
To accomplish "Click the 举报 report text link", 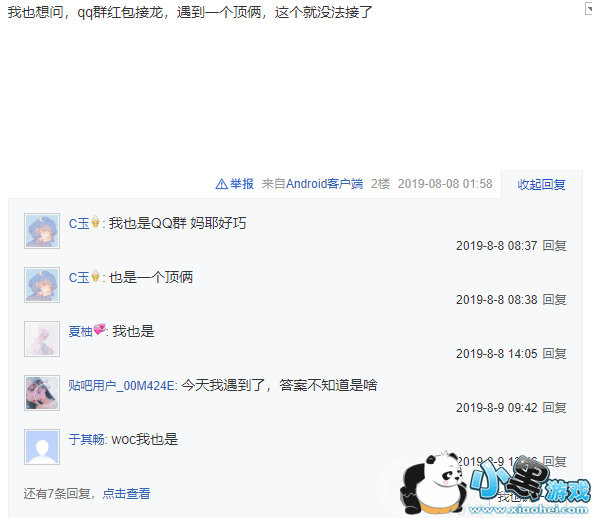I will (242, 184).
